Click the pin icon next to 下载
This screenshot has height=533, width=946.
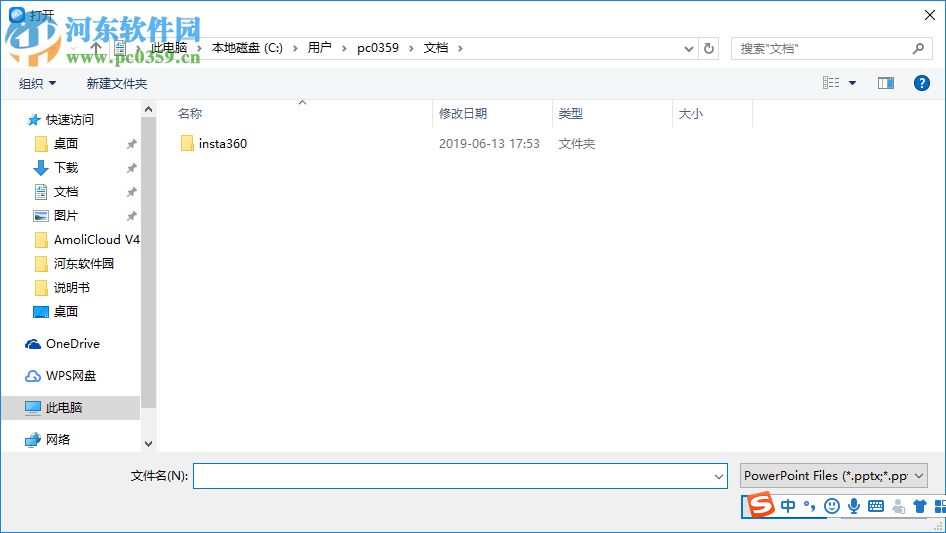tap(131, 168)
